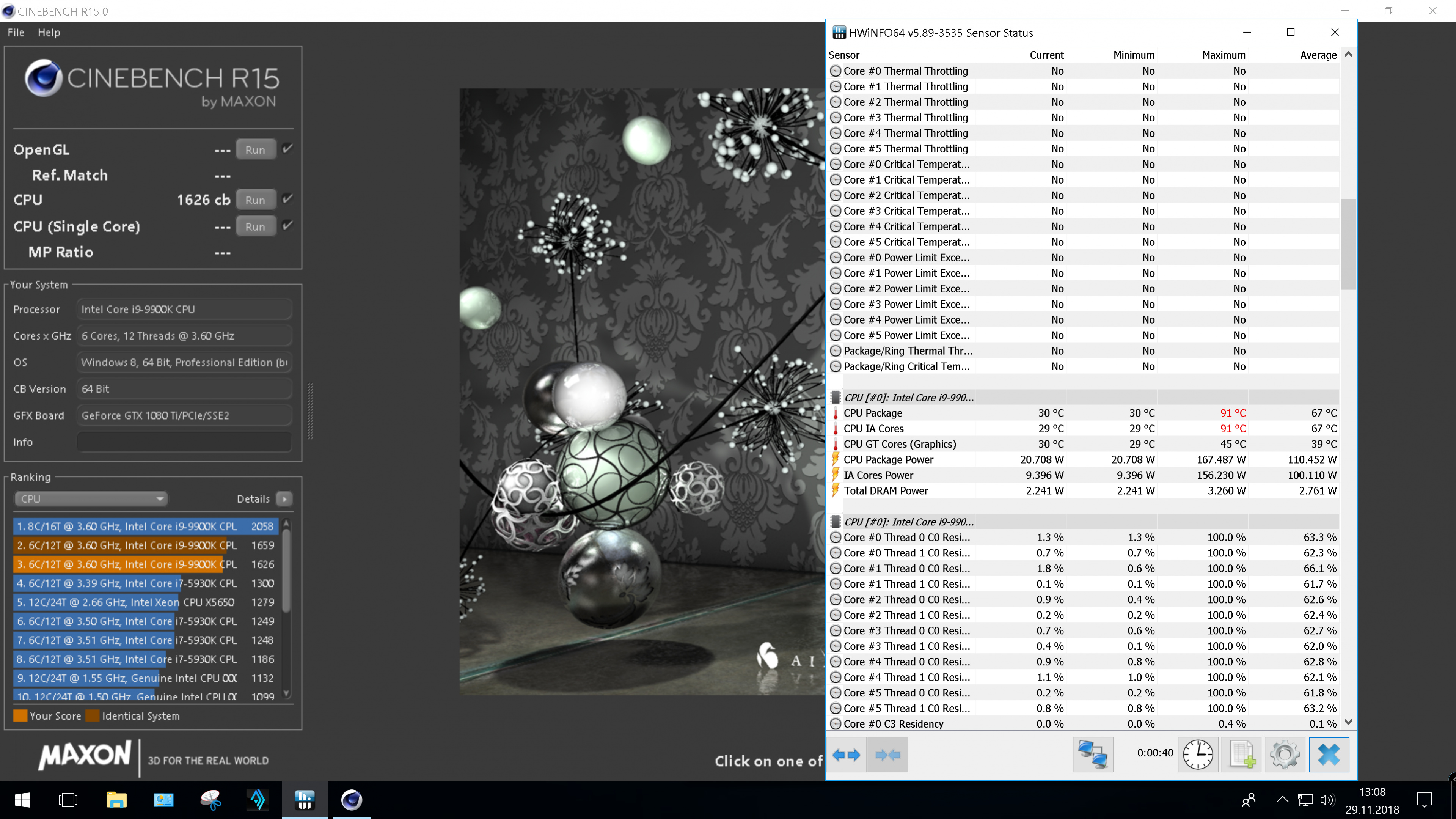
Task: Click the Package/Ring Thermal Throttling status icon
Action: pyautogui.click(x=836, y=351)
